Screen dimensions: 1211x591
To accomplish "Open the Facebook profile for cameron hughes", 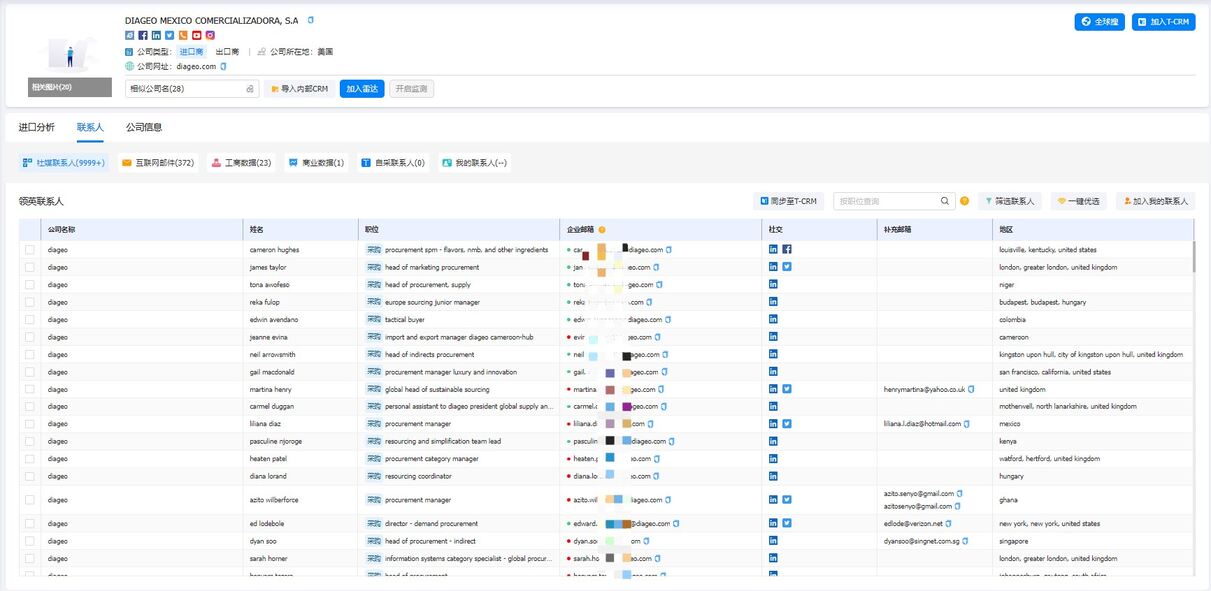I will (787, 250).
